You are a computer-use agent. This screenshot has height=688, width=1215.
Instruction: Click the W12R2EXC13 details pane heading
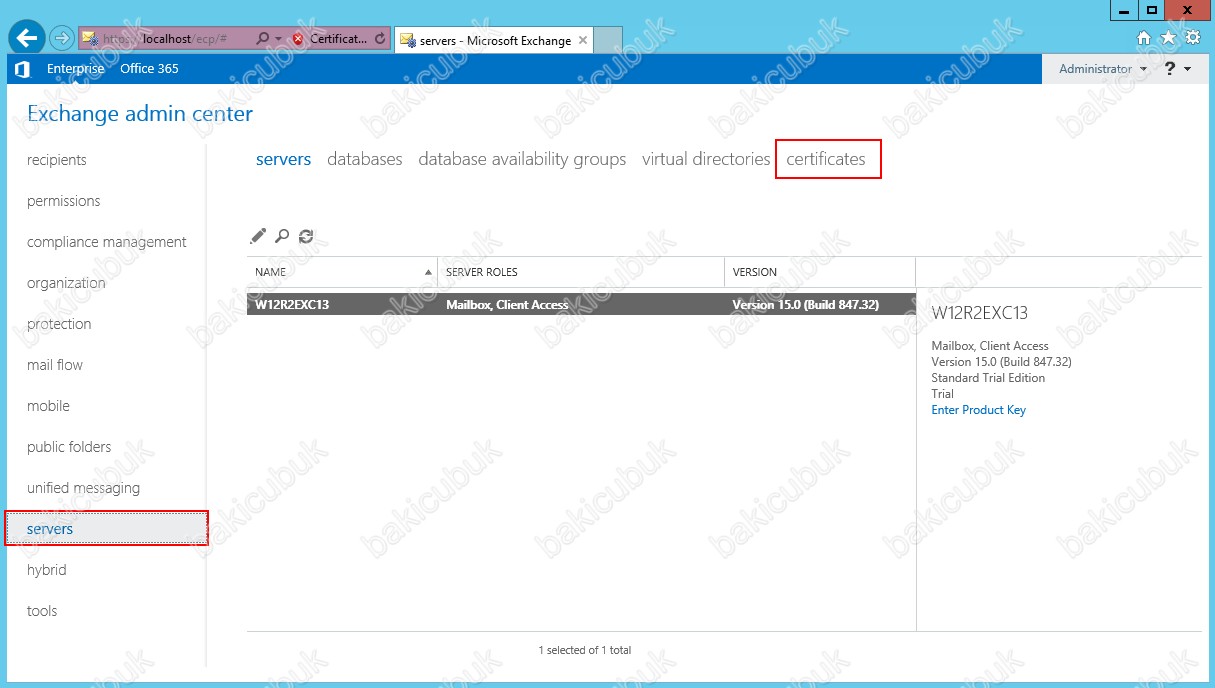click(980, 313)
